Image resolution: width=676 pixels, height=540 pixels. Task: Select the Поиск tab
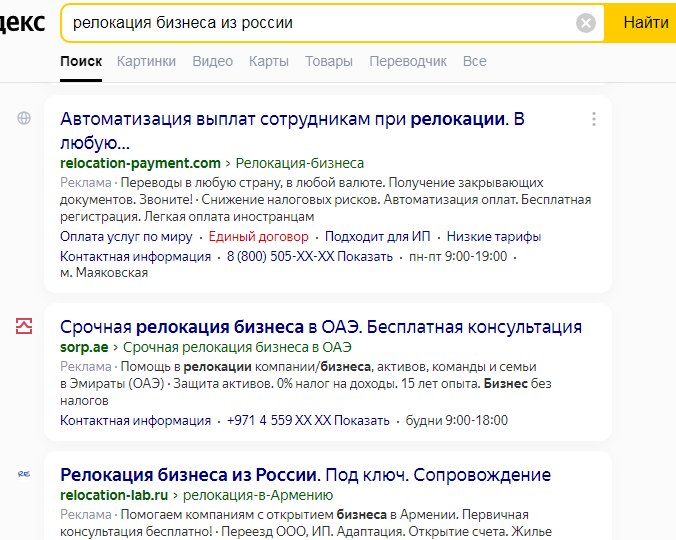[81, 61]
